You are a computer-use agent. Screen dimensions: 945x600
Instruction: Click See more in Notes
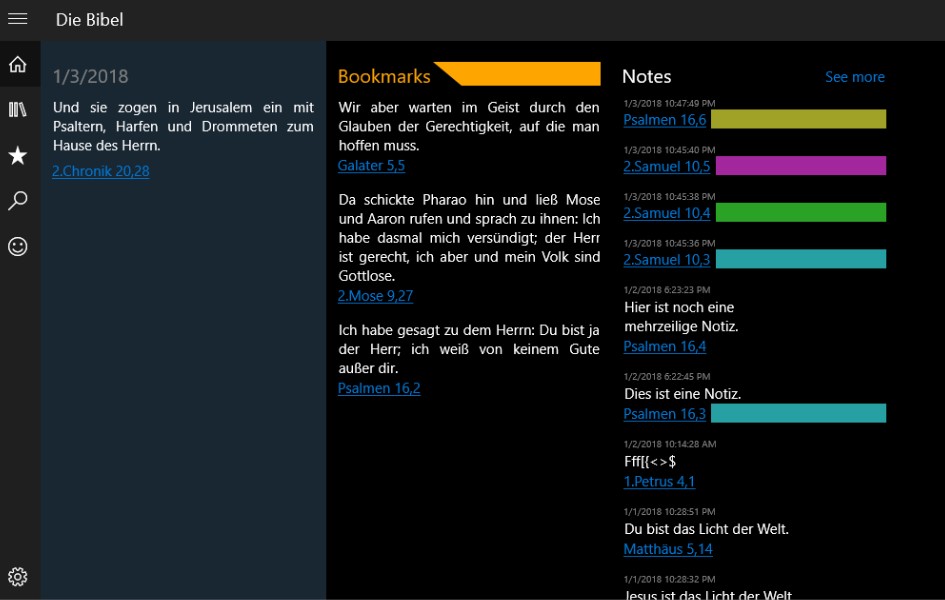[854, 77]
